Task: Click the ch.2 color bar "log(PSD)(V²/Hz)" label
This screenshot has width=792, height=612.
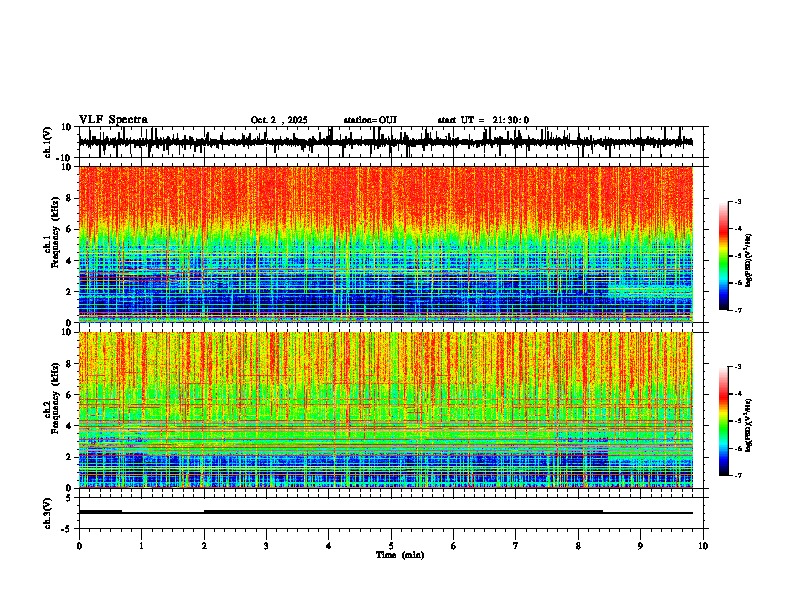Action: 749,424
